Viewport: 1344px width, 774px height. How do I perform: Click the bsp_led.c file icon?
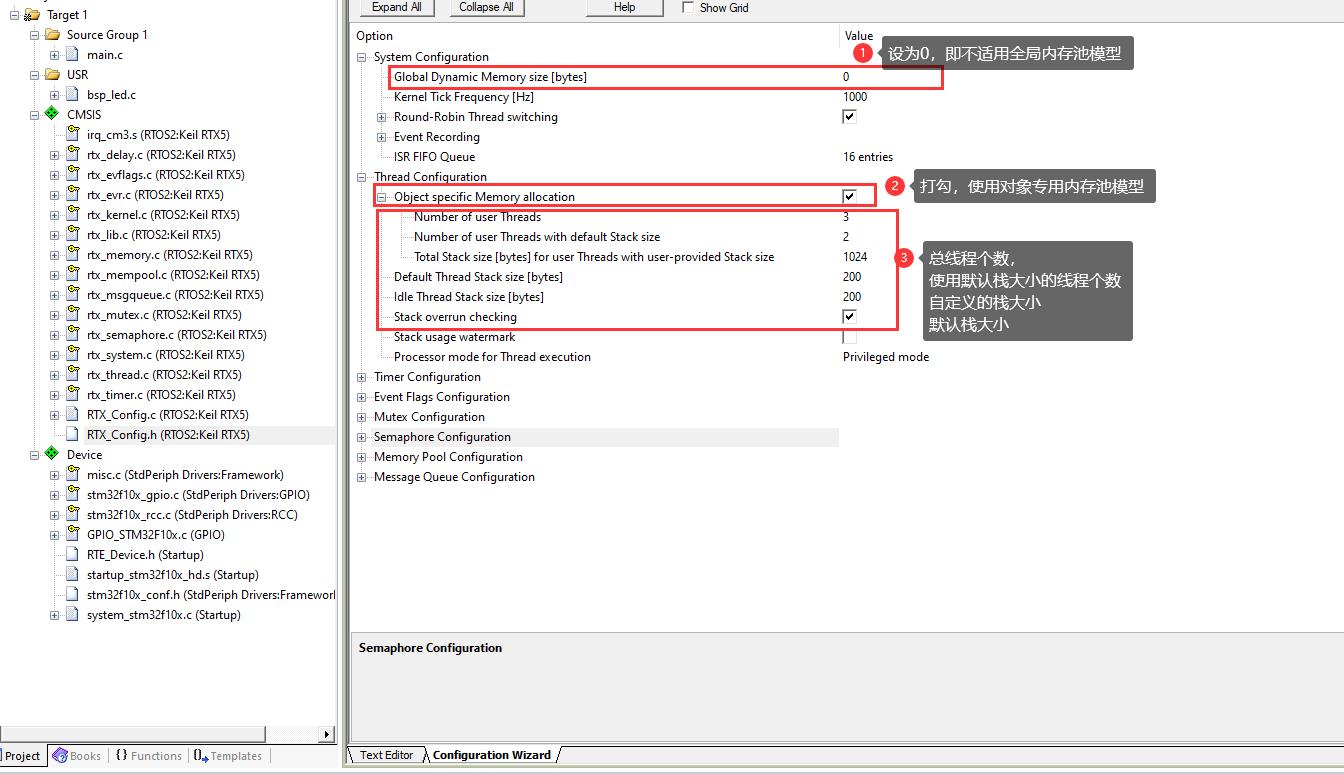(72, 95)
